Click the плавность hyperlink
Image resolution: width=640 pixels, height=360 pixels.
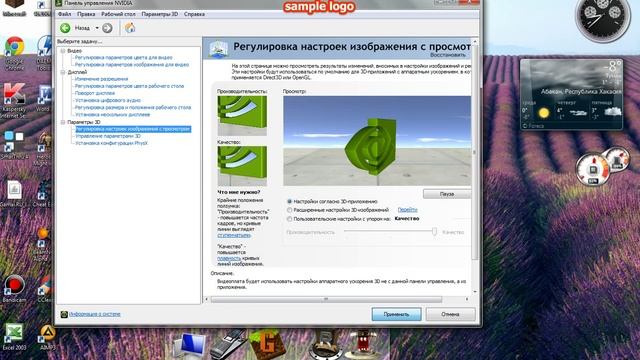229,258
